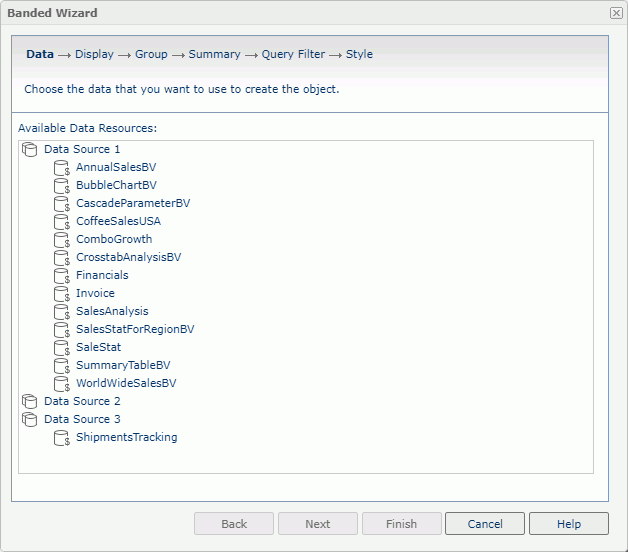Choose ShipmentsTracking under Data Source 3
The width and height of the screenshot is (628, 552).
(127, 437)
